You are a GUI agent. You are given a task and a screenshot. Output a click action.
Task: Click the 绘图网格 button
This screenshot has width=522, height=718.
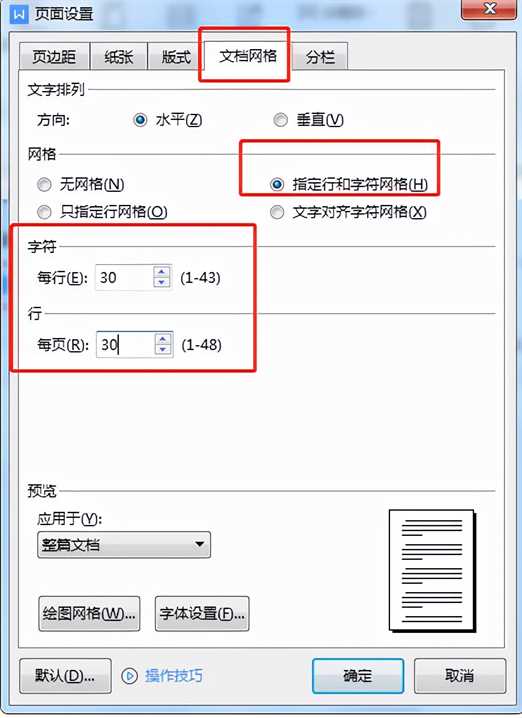(89, 614)
